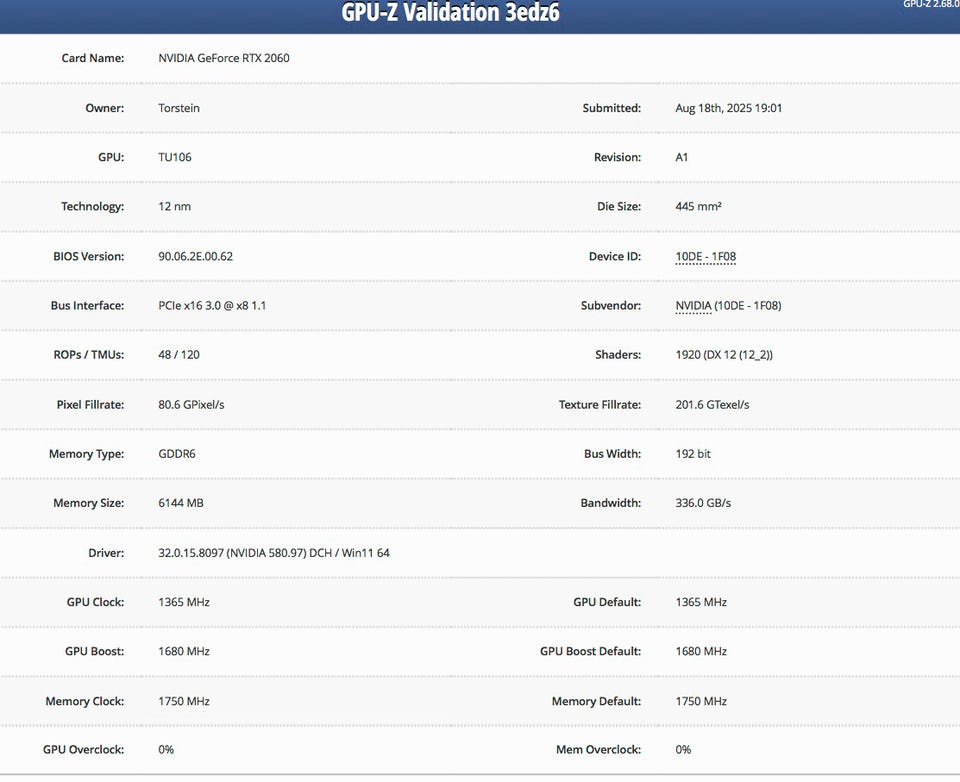The height and width of the screenshot is (782, 960).
Task: Select Memory Default value 1750 MHz
Action: click(701, 701)
